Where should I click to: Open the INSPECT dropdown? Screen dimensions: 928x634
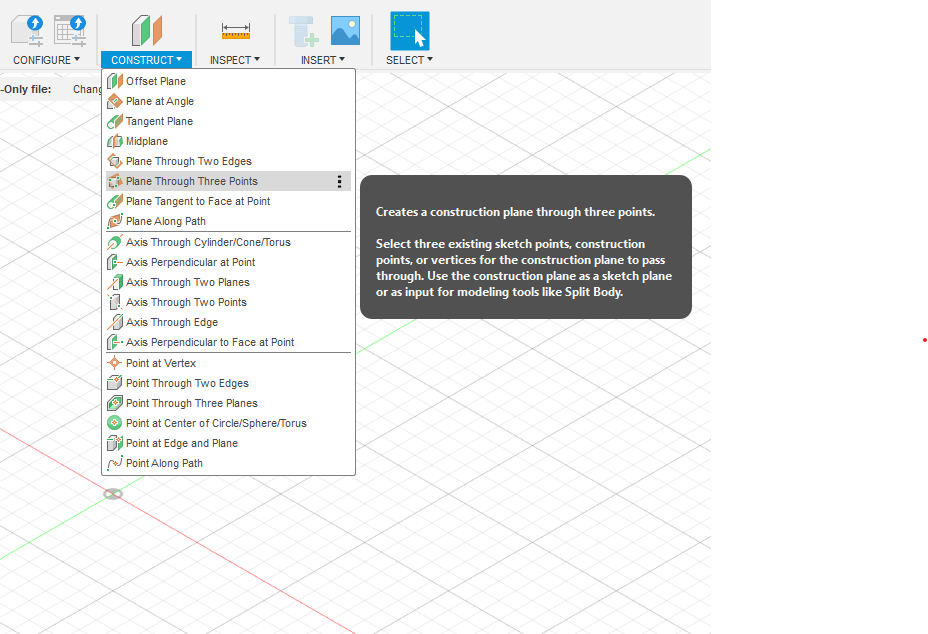(235, 60)
